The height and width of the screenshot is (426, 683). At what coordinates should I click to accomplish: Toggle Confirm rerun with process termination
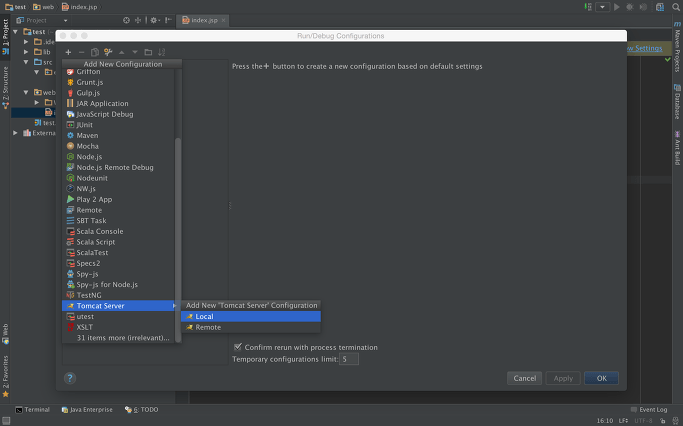click(x=238, y=347)
